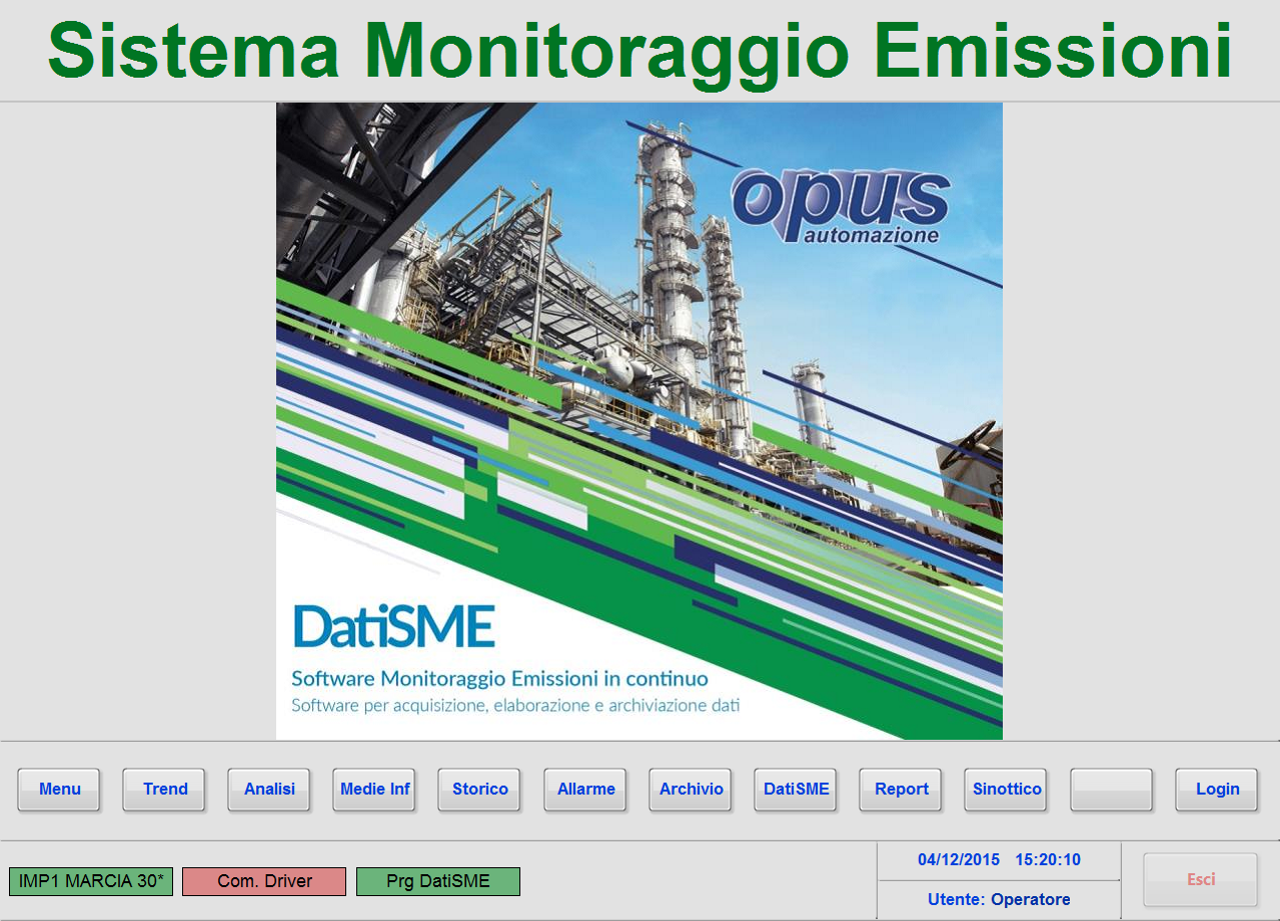This screenshot has height=921, width=1280.
Task: Show the Storico view
Action: (480, 789)
